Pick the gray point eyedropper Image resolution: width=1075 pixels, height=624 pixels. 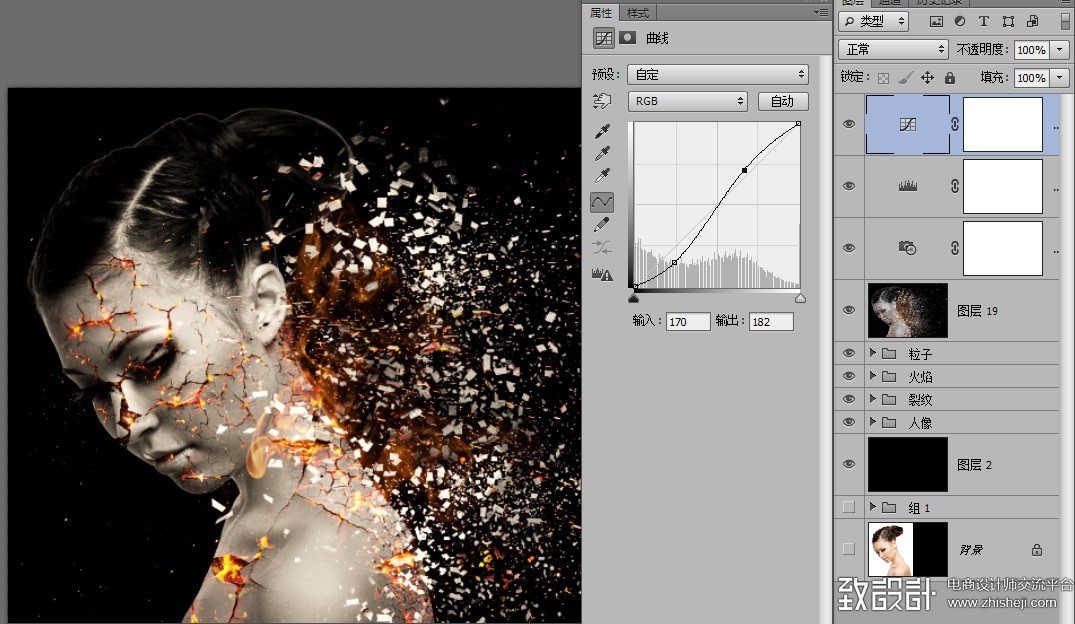[x=603, y=153]
